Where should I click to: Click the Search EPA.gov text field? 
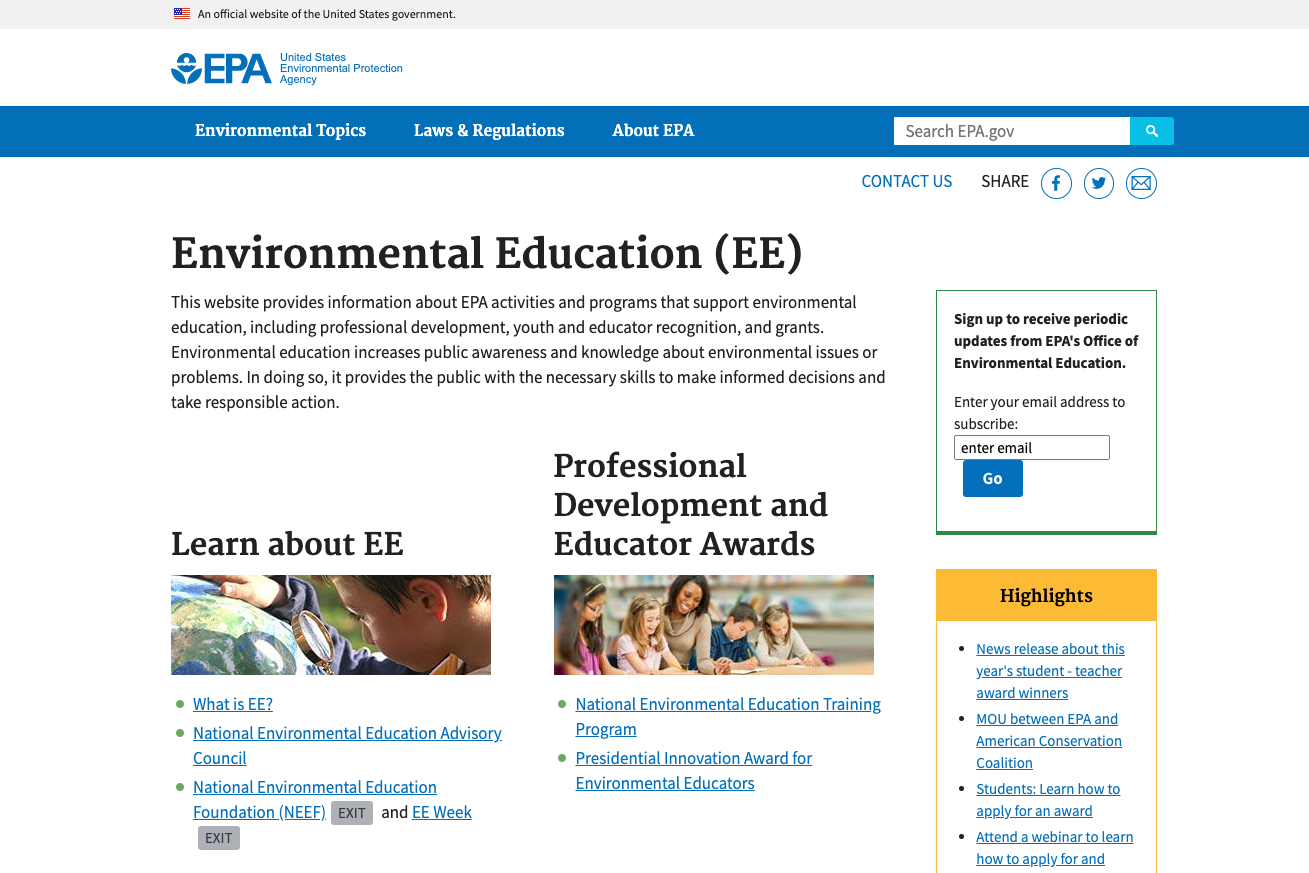pos(1010,131)
